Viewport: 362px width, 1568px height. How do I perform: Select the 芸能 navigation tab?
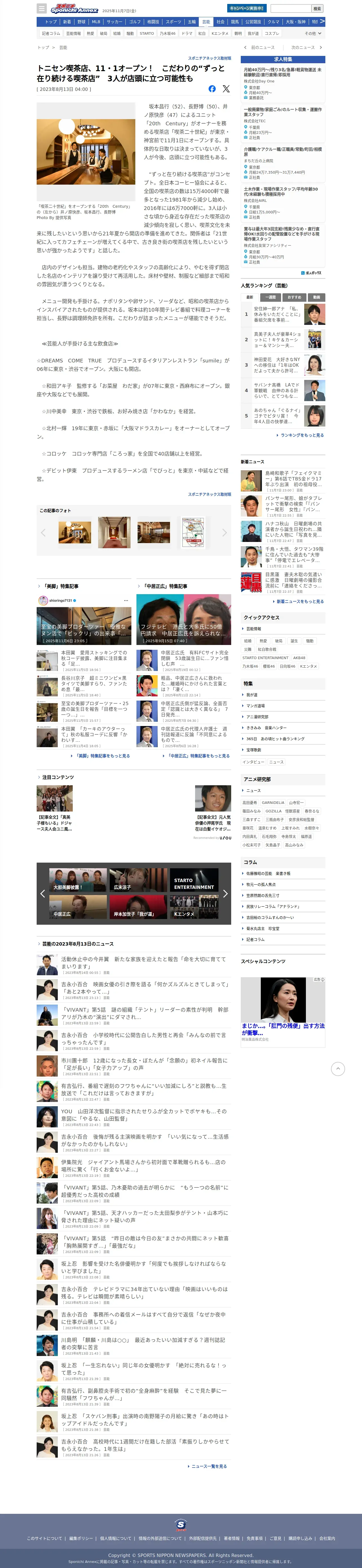[206, 22]
